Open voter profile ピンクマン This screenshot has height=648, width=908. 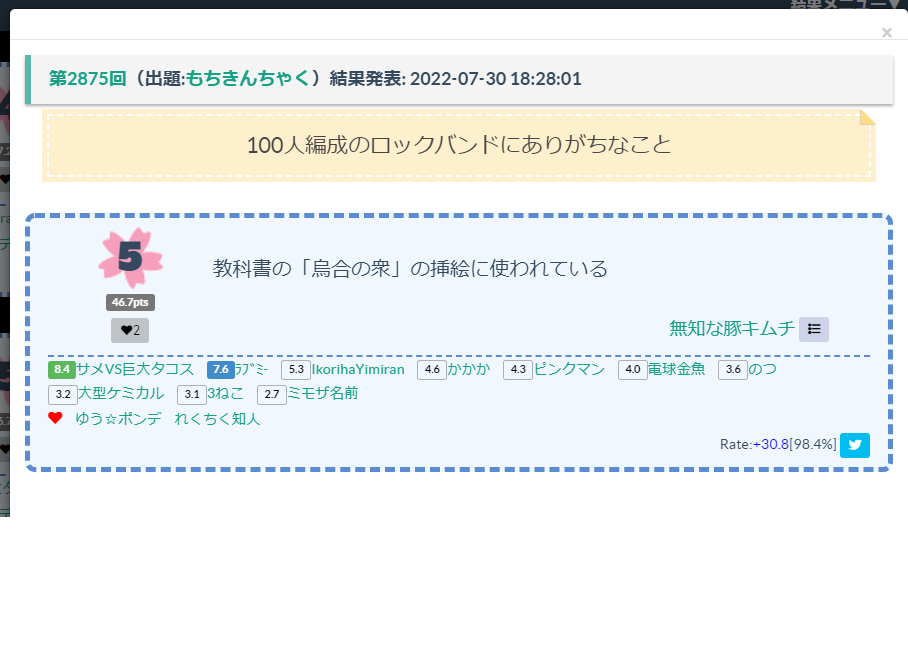pos(569,369)
